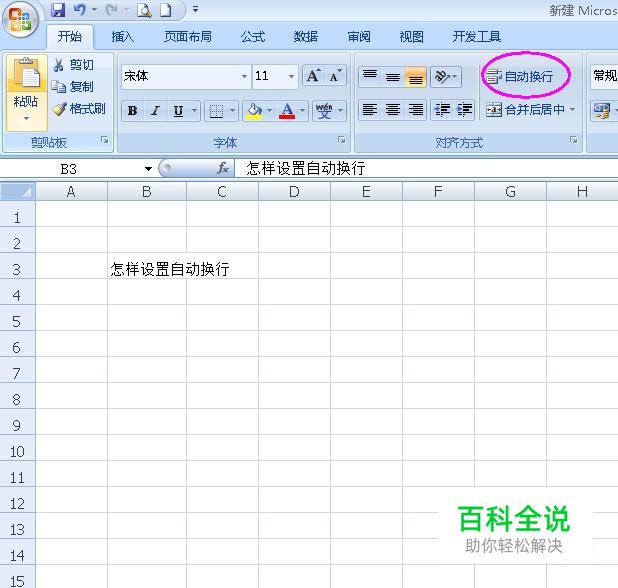This screenshot has height=588, width=618.
Task: Toggle underline formatting
Action: point(178,111)
